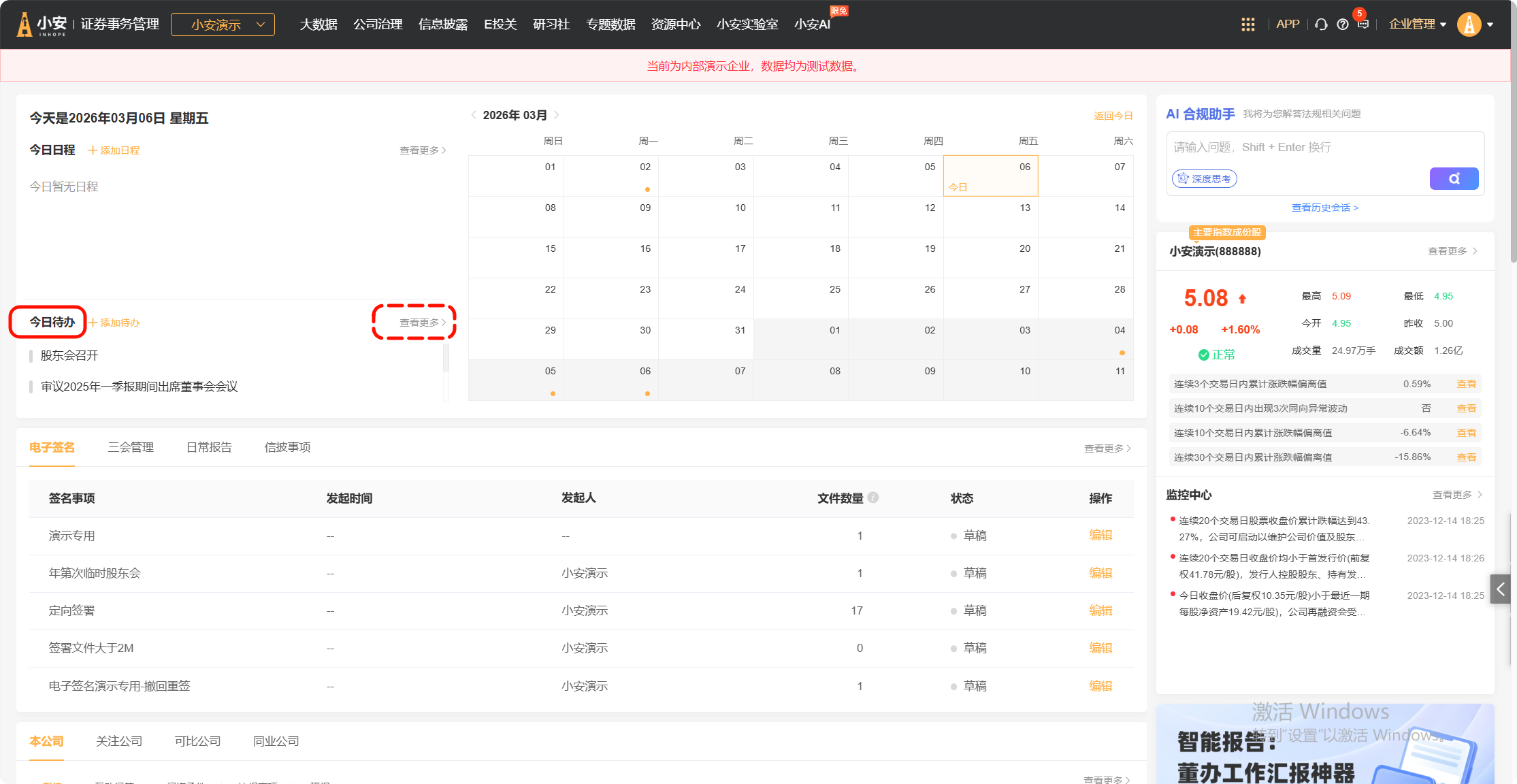
Task: Open the messages icon with badge 5
Action: click(x=1363, y=24)
